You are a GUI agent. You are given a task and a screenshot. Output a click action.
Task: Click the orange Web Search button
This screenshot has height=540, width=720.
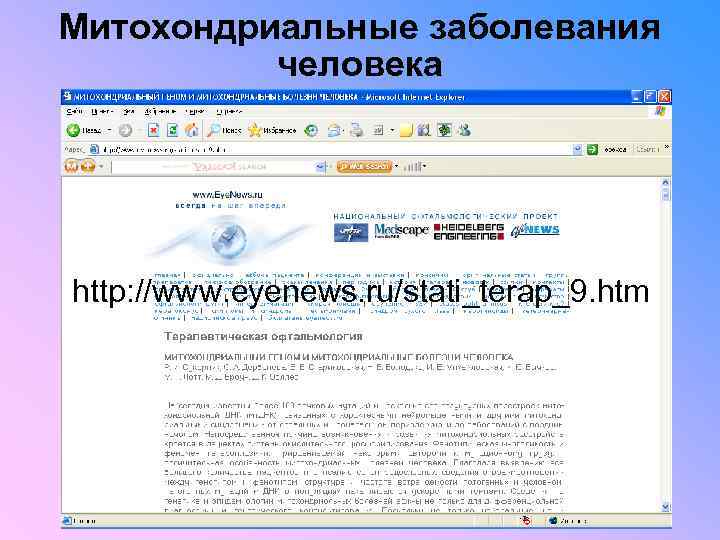(x=364, y=166)
